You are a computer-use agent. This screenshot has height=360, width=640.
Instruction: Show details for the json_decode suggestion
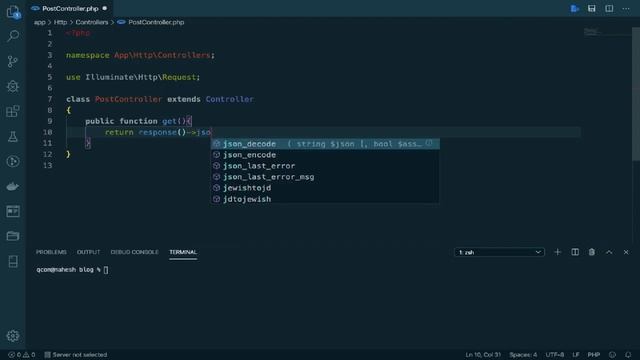click(429, 143)
